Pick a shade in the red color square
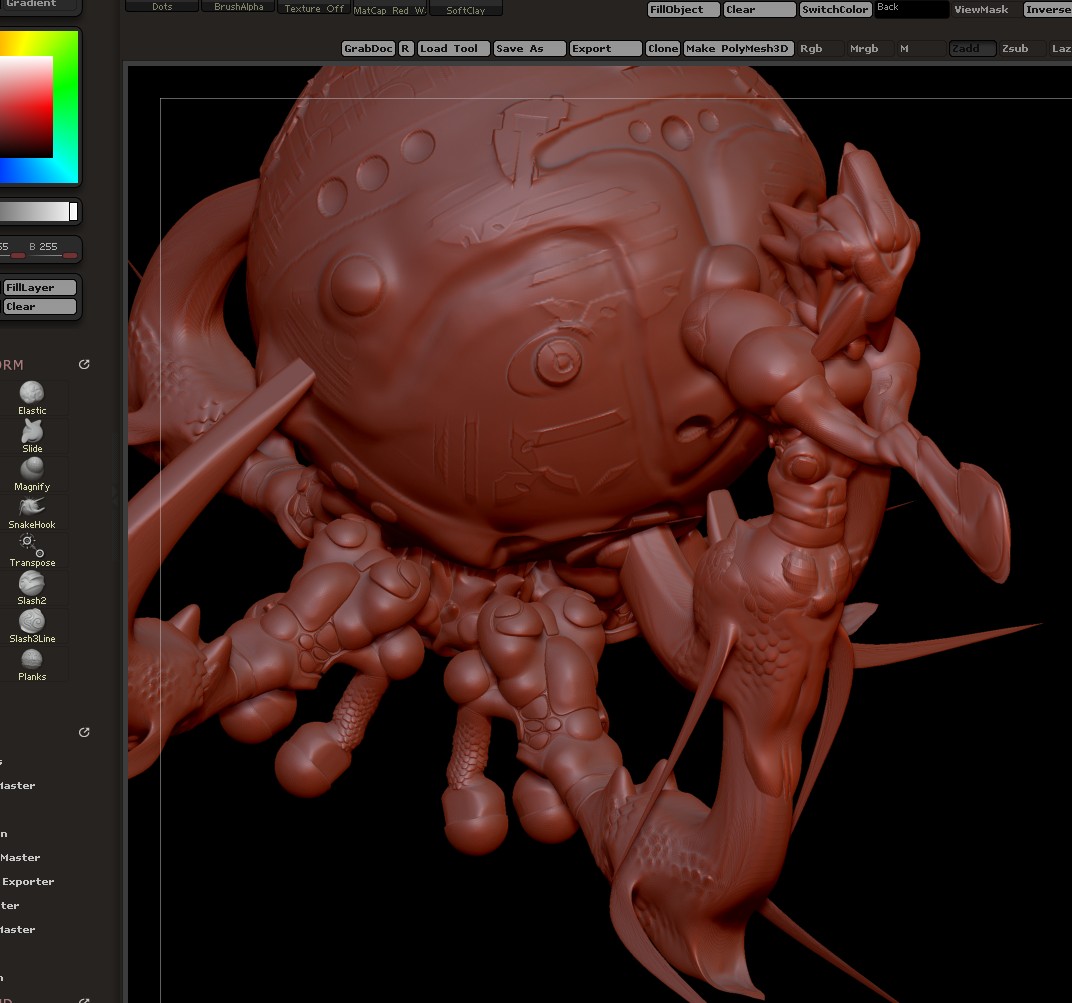Viewport: 1072px width, 1003px height. (26, 107)
